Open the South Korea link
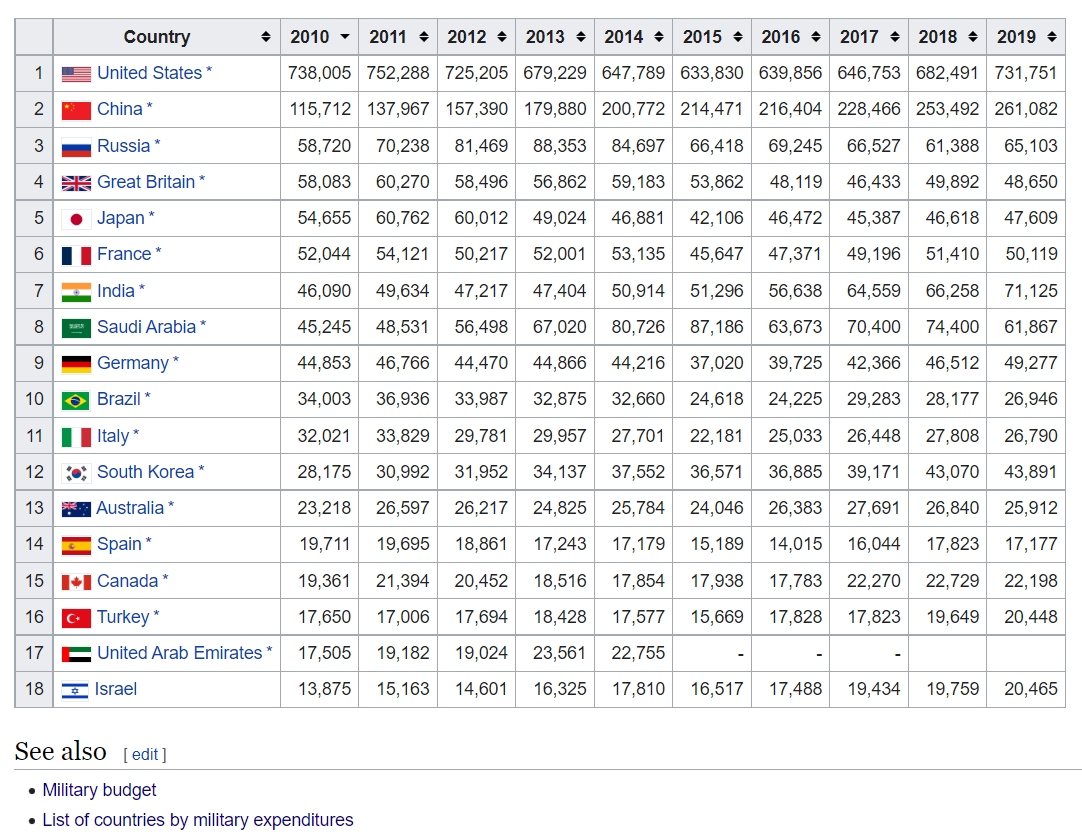The image size is (1082, 834). click(146, 471)
